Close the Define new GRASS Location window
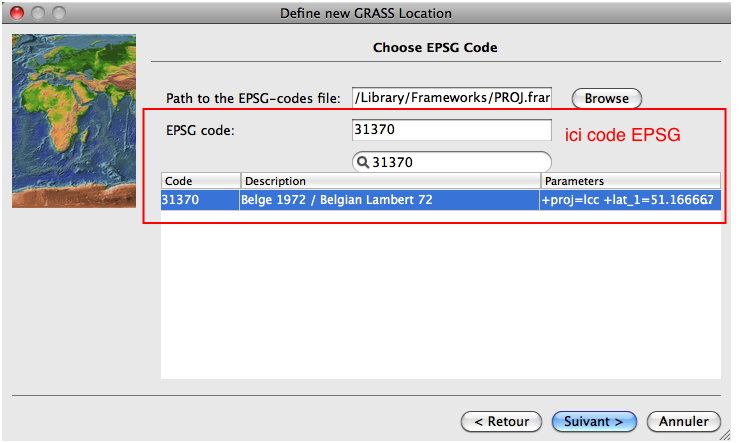Screen dimensions: 741x443 pyautogui.click(x=17, y=13)
